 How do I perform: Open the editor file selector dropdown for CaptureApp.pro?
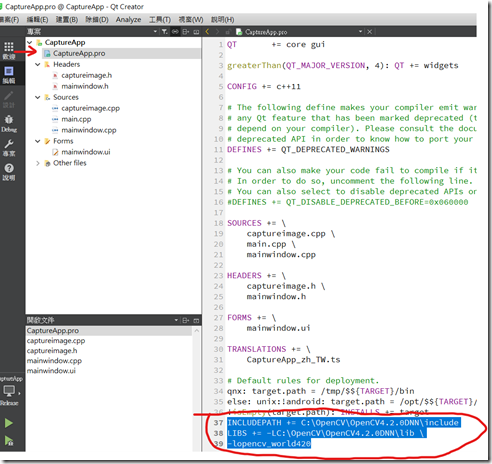360,32
